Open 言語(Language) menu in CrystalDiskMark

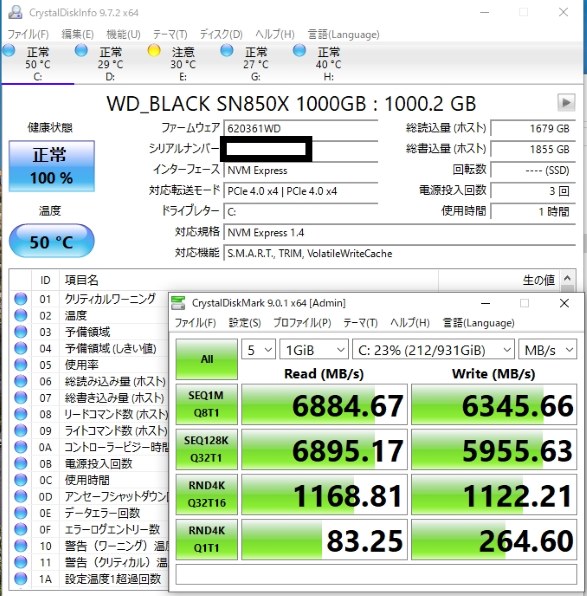(x=479, y=323)
